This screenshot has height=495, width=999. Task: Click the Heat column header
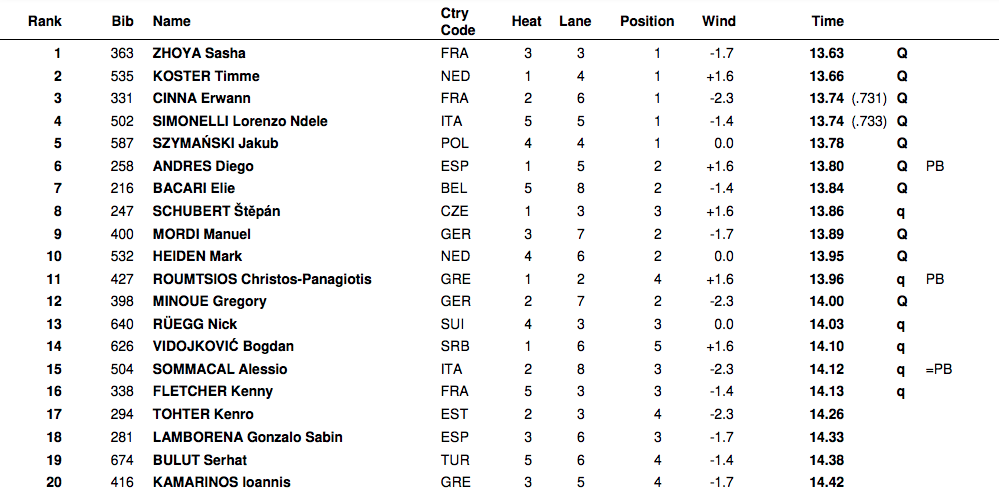[527, 21]
